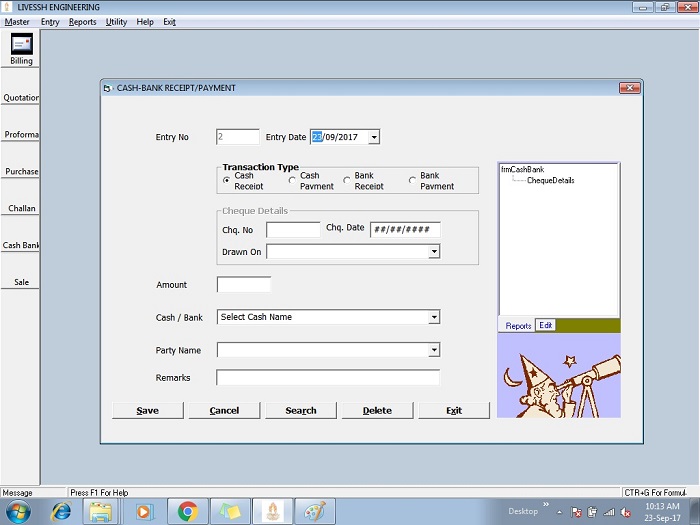
Task: Open Windows Explorer folder icon in taskbar
Action: click(101, 511)
